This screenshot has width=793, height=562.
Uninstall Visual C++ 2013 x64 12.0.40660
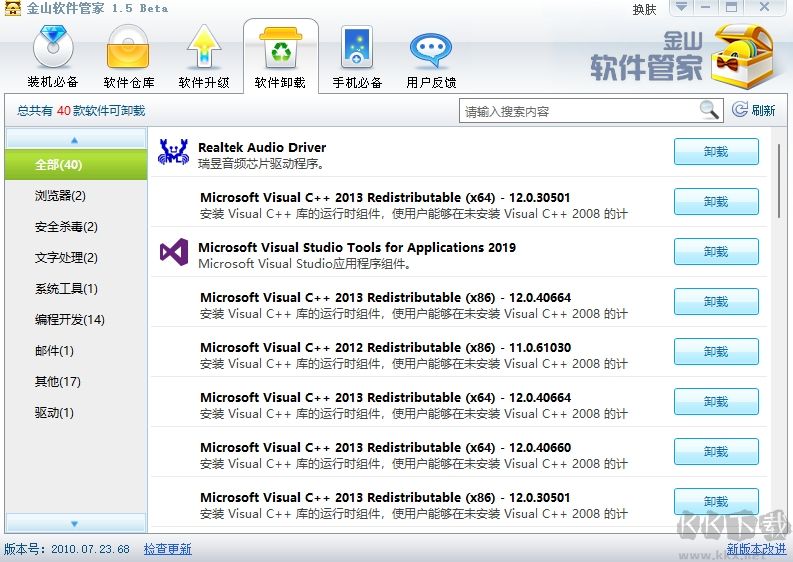(x=716, y=452)
